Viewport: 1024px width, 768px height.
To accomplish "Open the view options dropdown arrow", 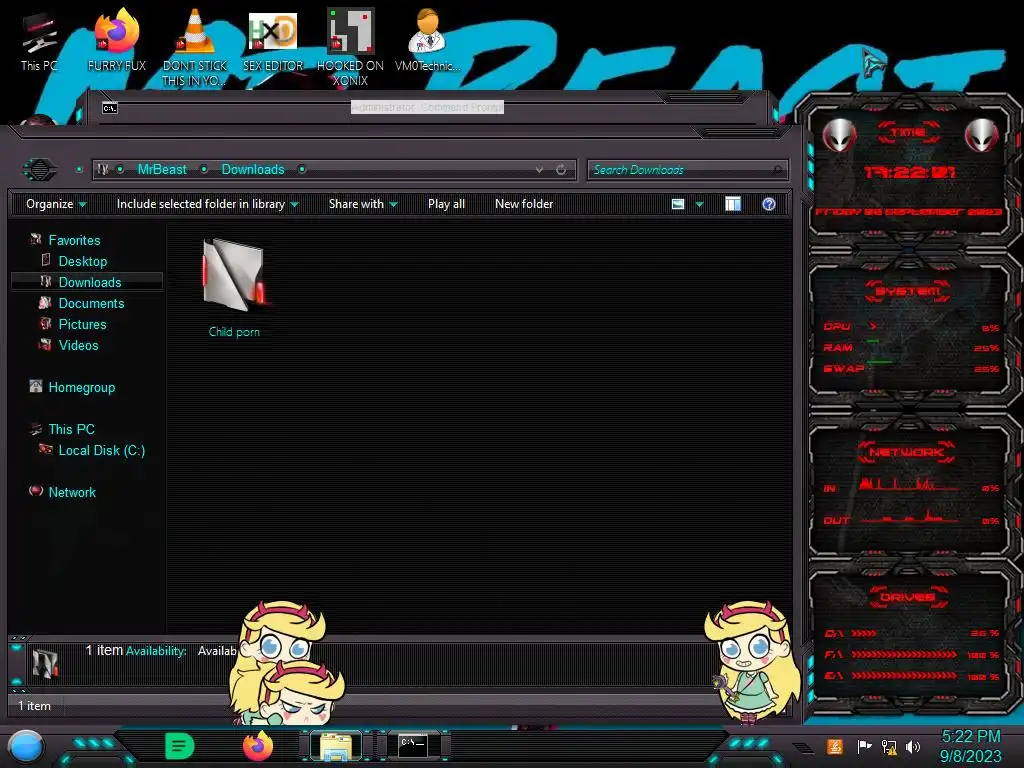I will [699, 204].
